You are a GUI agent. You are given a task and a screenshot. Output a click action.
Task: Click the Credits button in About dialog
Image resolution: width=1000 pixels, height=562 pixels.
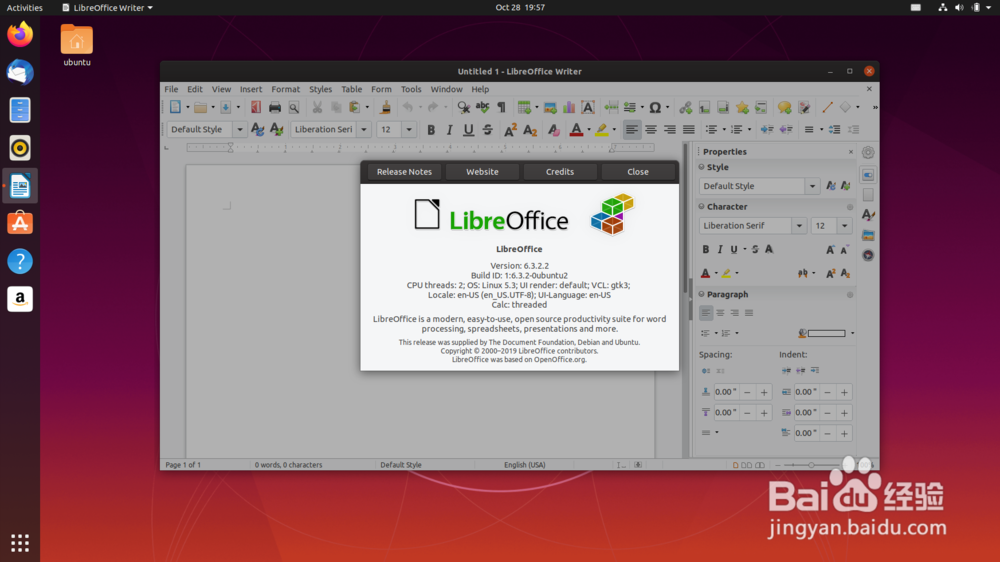tap(560, 172)
